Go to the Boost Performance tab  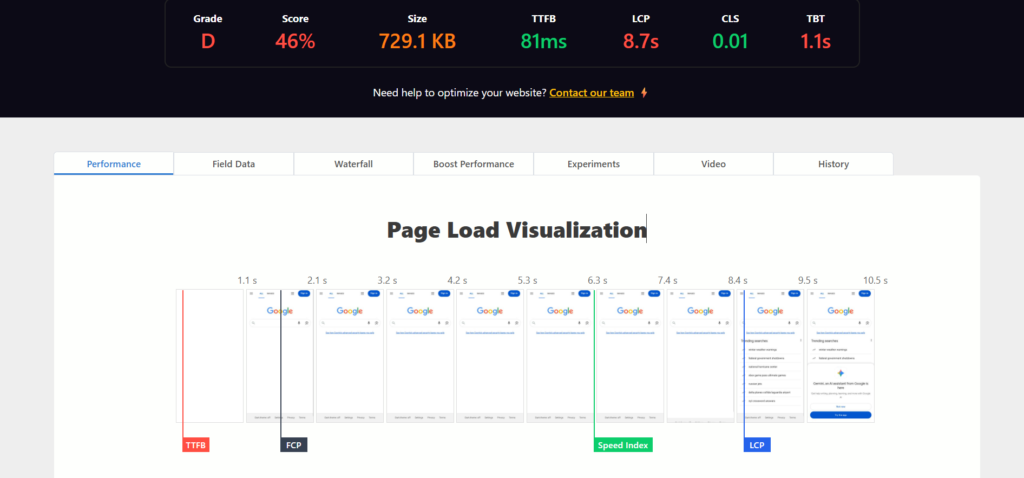(473, 164)
